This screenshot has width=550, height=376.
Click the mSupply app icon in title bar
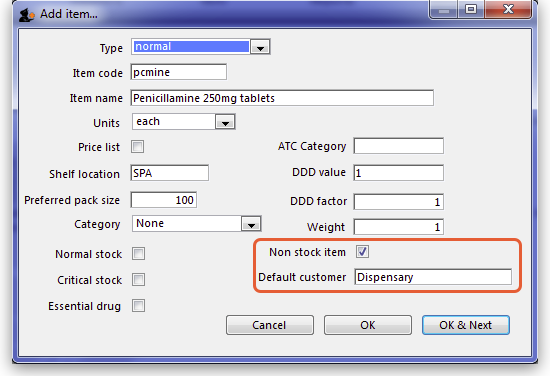[x=27, y=15]
